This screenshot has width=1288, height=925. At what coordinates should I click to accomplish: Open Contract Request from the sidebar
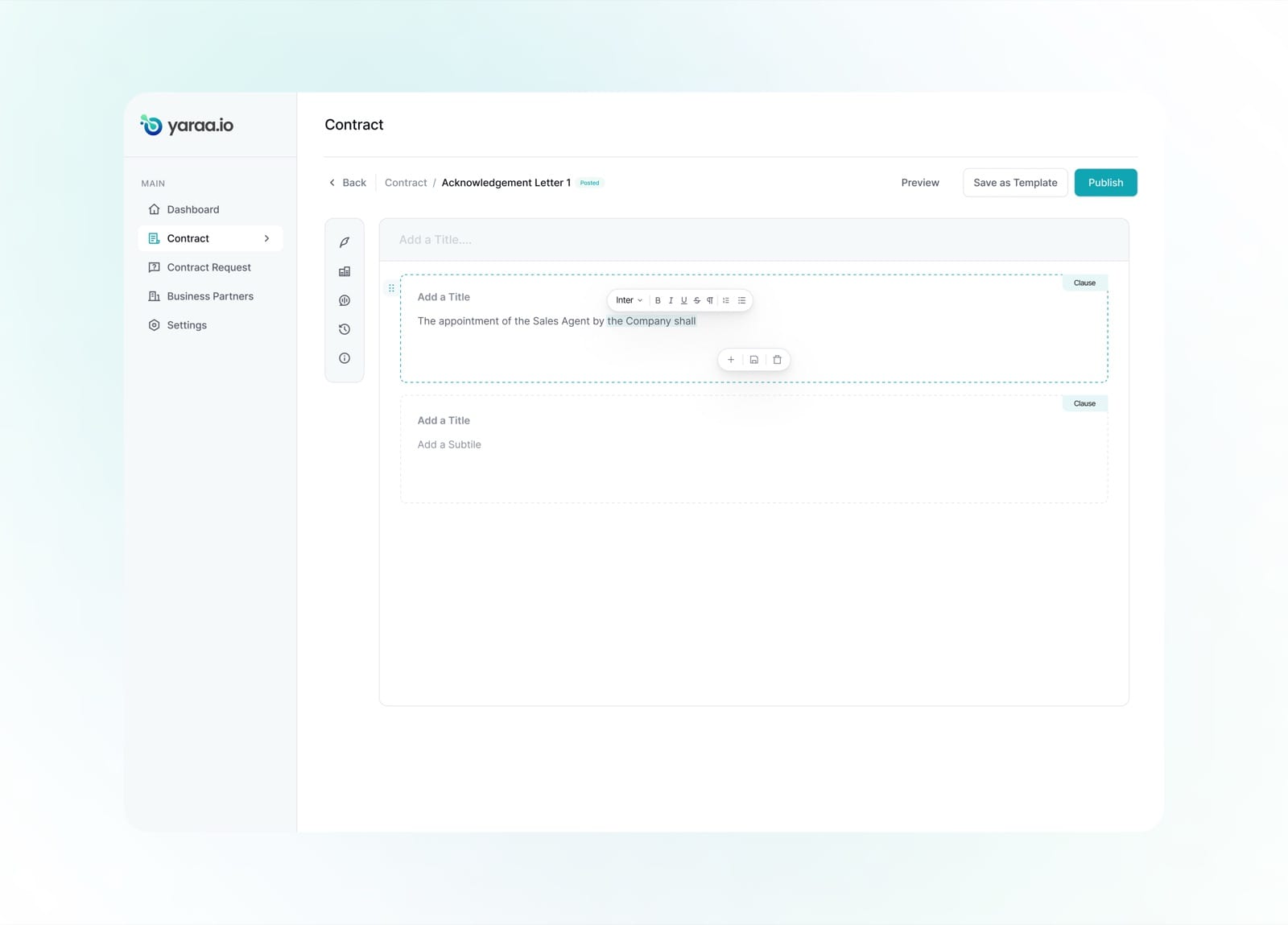click(210, 267)
